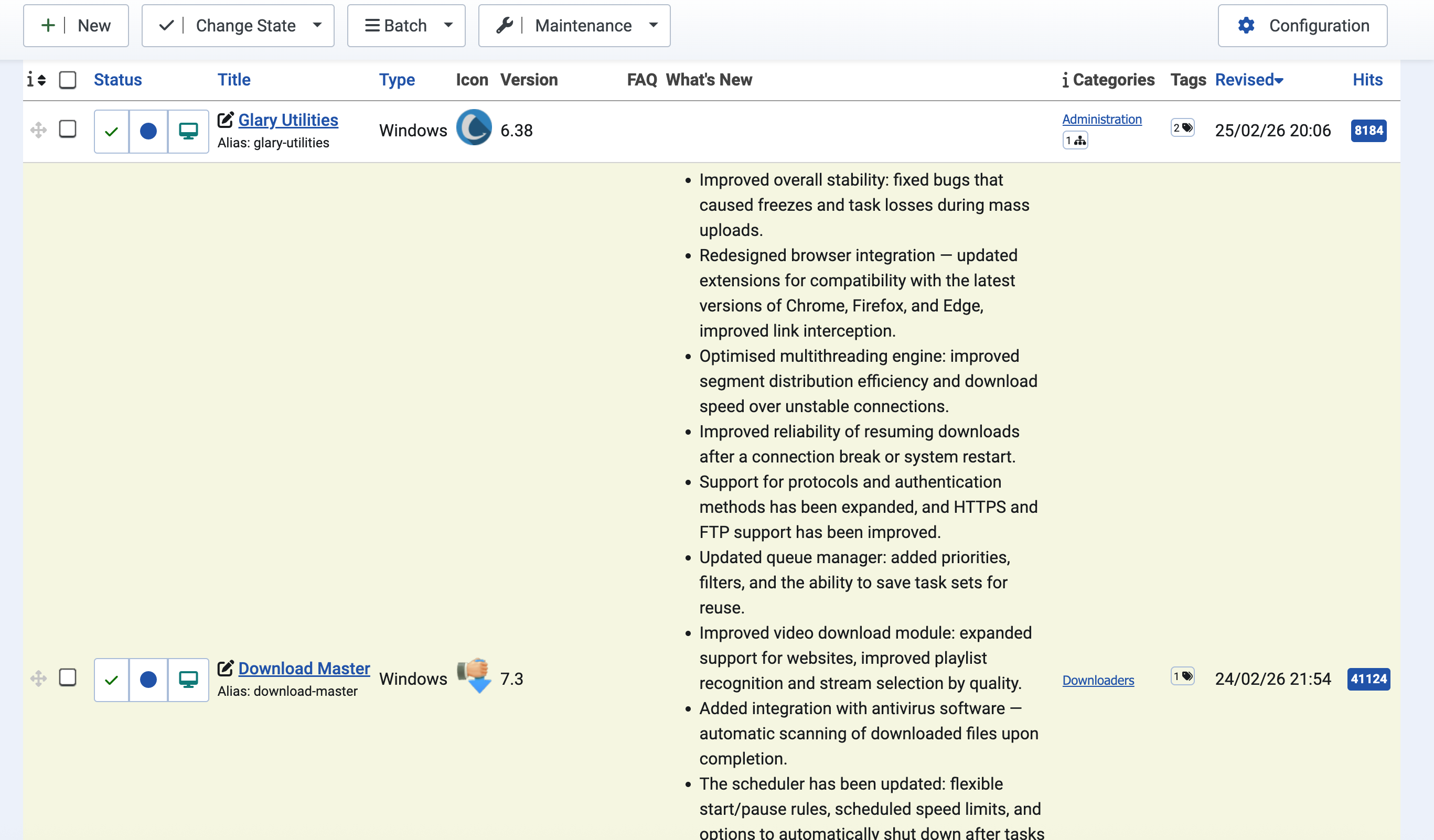Click the drag handle of Glary Utilities row
Screen dimensions: 1434x840
pyautogui.click(x=38, y=130)
